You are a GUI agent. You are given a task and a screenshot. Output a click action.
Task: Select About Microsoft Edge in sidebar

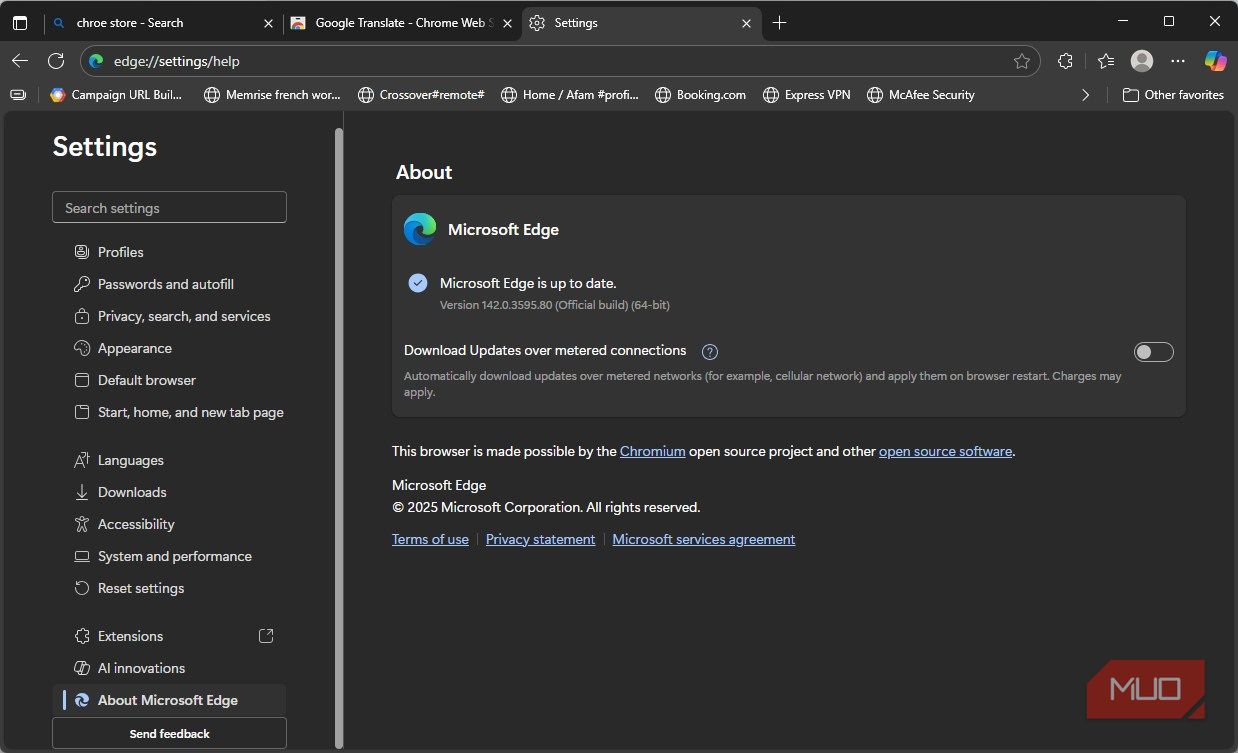point(169,700)
